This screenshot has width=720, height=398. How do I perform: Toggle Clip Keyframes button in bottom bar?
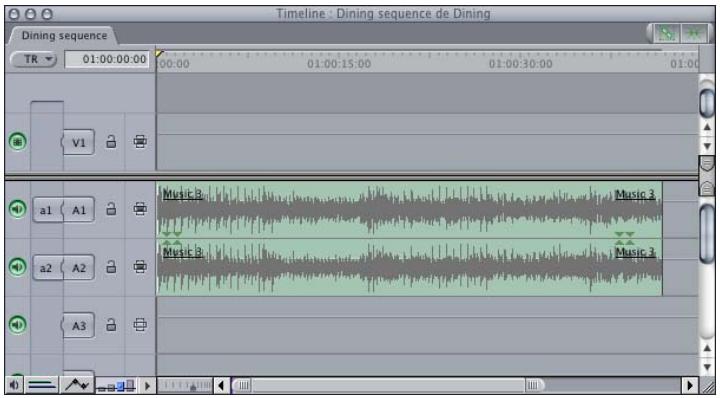(42, 385)
